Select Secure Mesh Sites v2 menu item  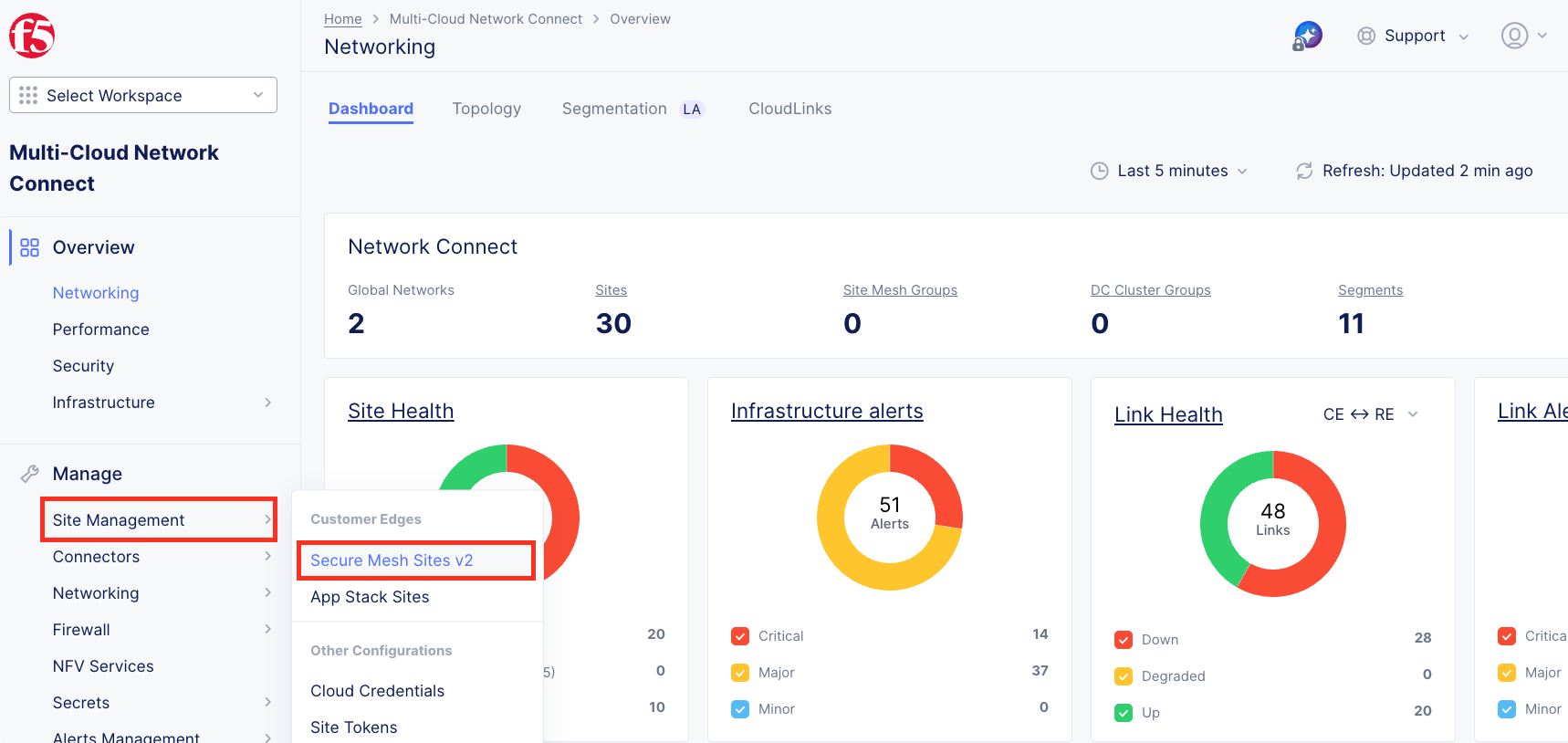pyautogui.click(x=416, y=560)
